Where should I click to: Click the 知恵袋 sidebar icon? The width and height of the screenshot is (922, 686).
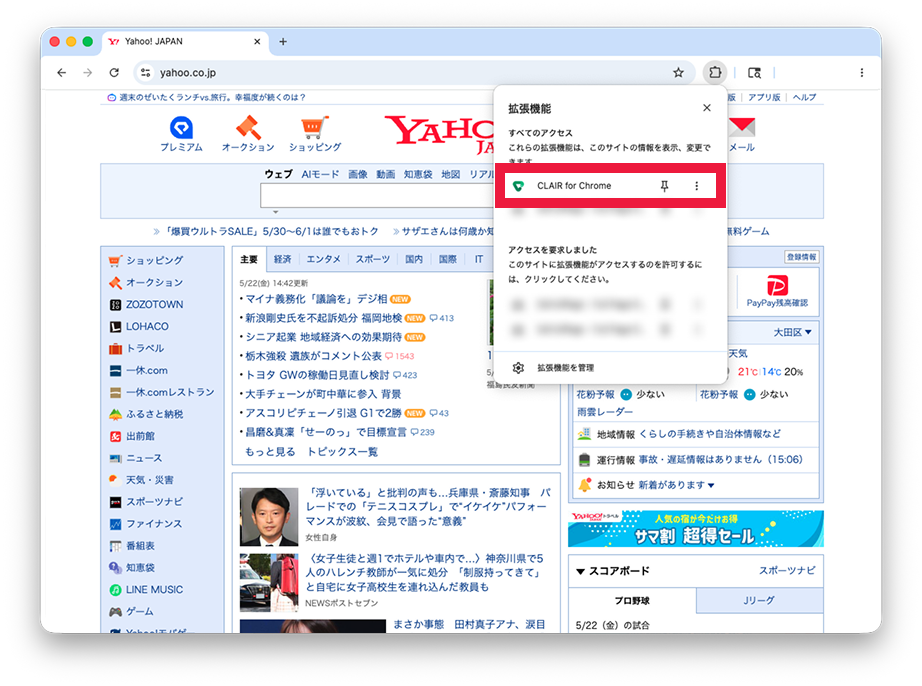tap(115, 568)
